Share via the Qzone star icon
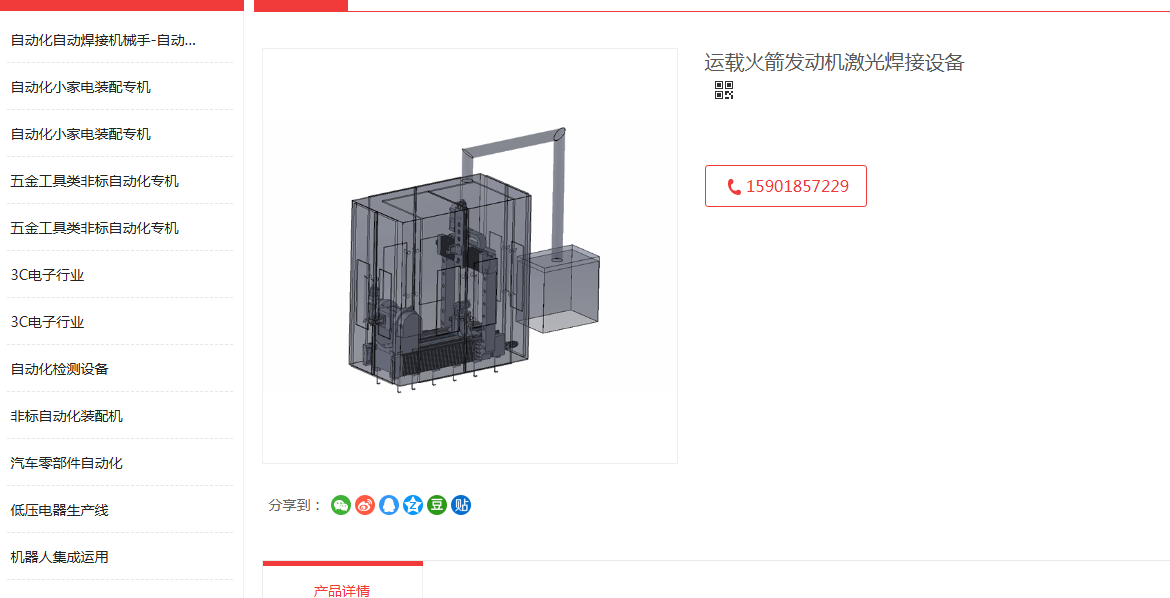The height and width of the screenshot is (598, 1170). point(413,505)
